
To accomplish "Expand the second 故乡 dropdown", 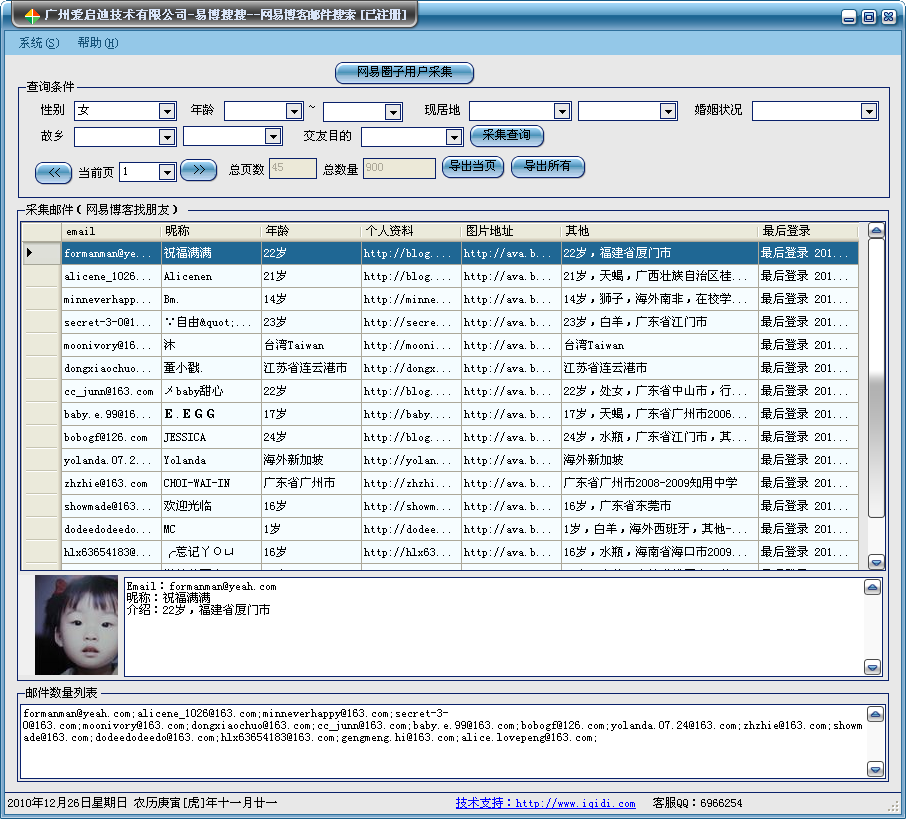I will tap(272, 136).
